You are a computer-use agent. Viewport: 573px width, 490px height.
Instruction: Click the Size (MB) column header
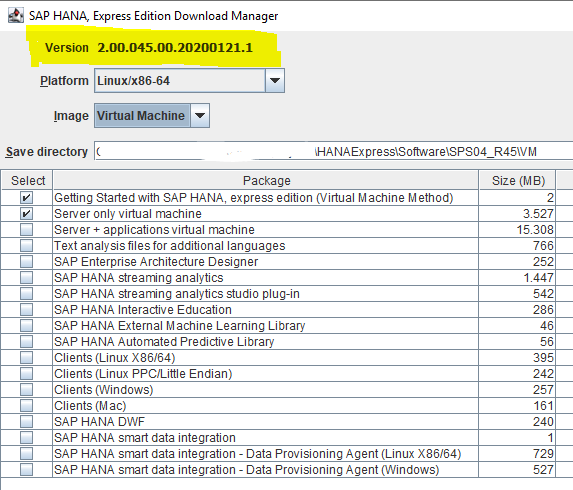(517, 180)
